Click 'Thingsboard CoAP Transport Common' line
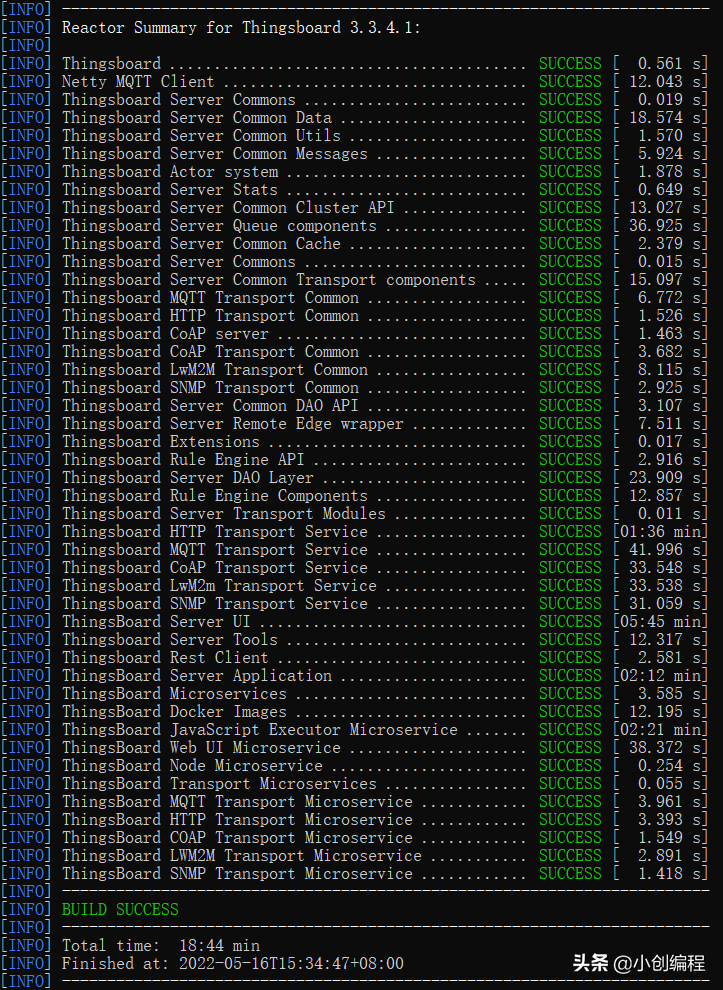The width and height of the screenshot is (723, 990). pos(354,352)
